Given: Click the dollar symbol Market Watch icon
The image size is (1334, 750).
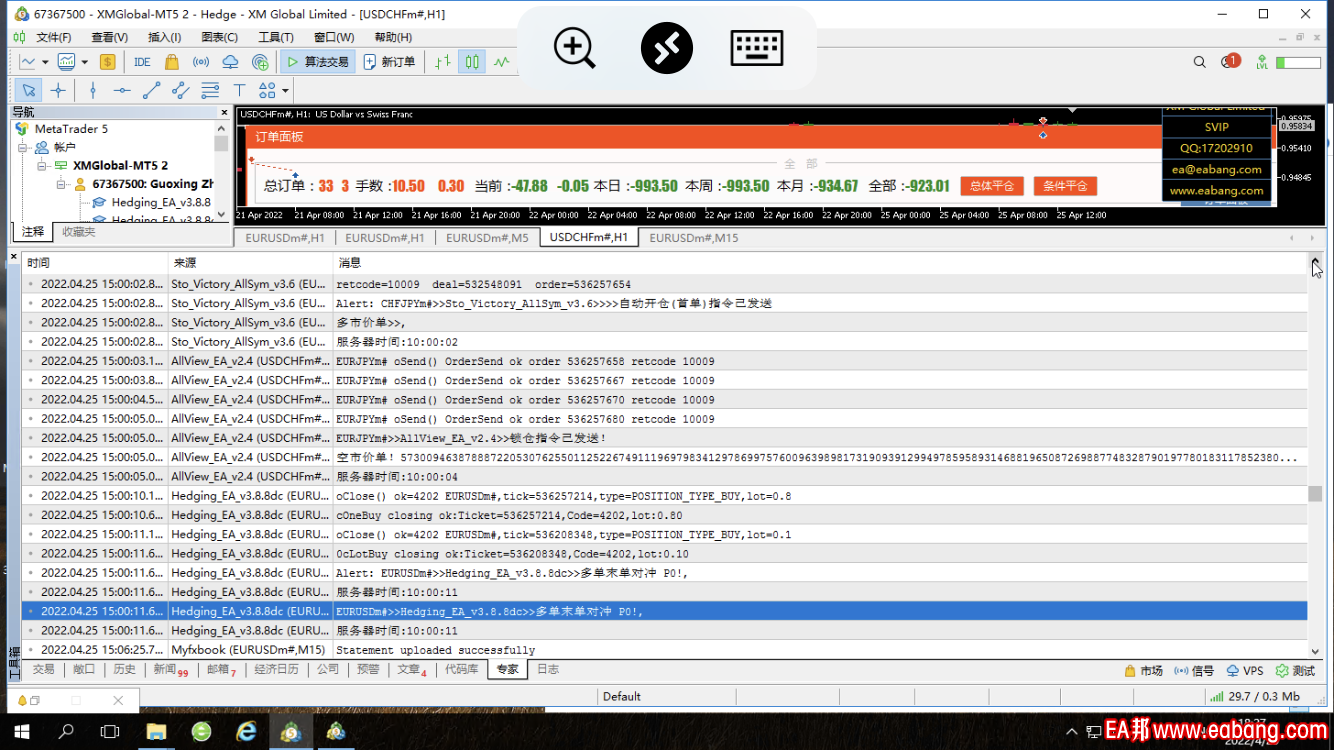Looking at the screenshot, I should coord(107,62).
